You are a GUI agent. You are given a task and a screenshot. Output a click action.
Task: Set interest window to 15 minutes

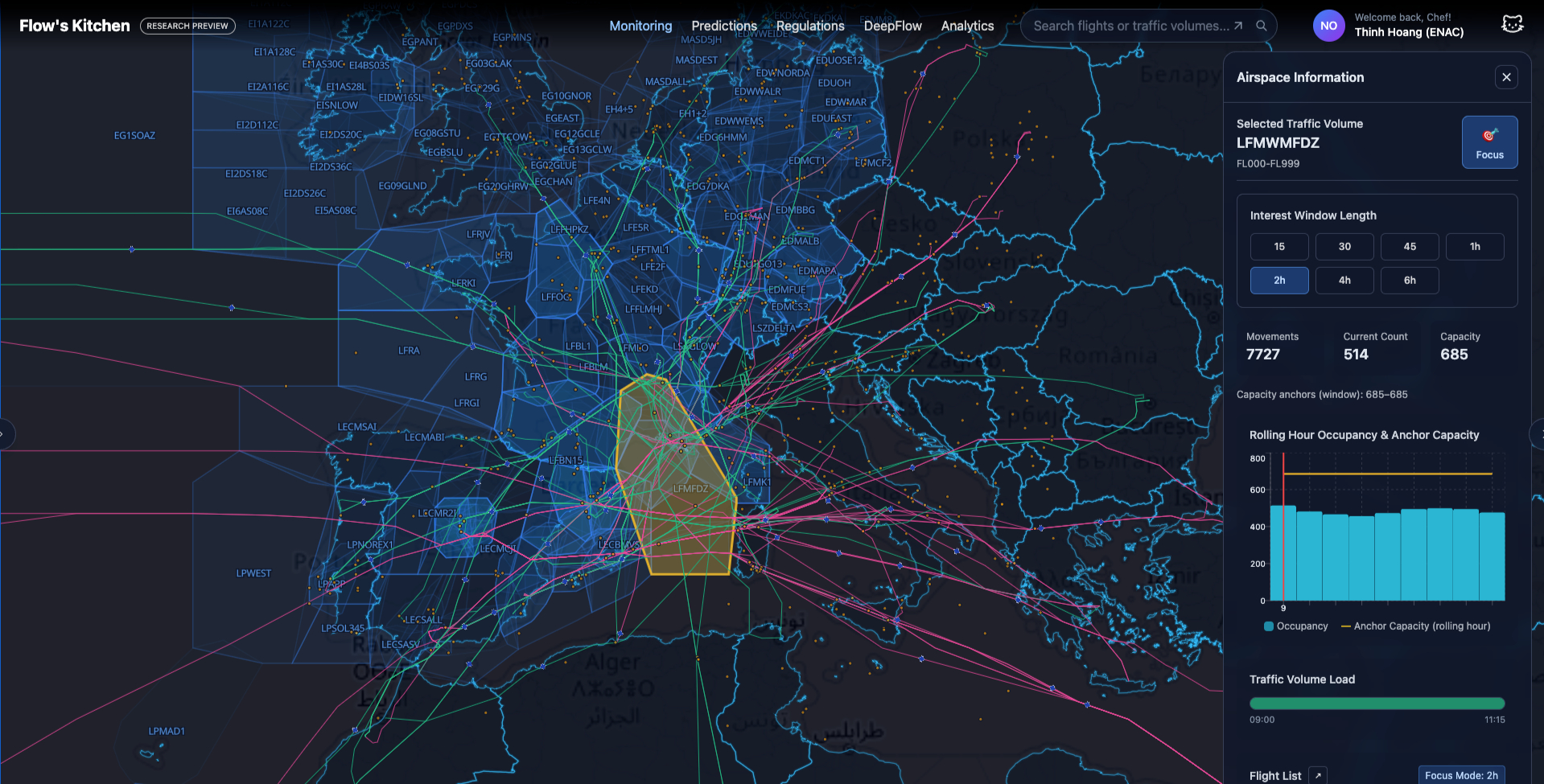coord(1279,247)
